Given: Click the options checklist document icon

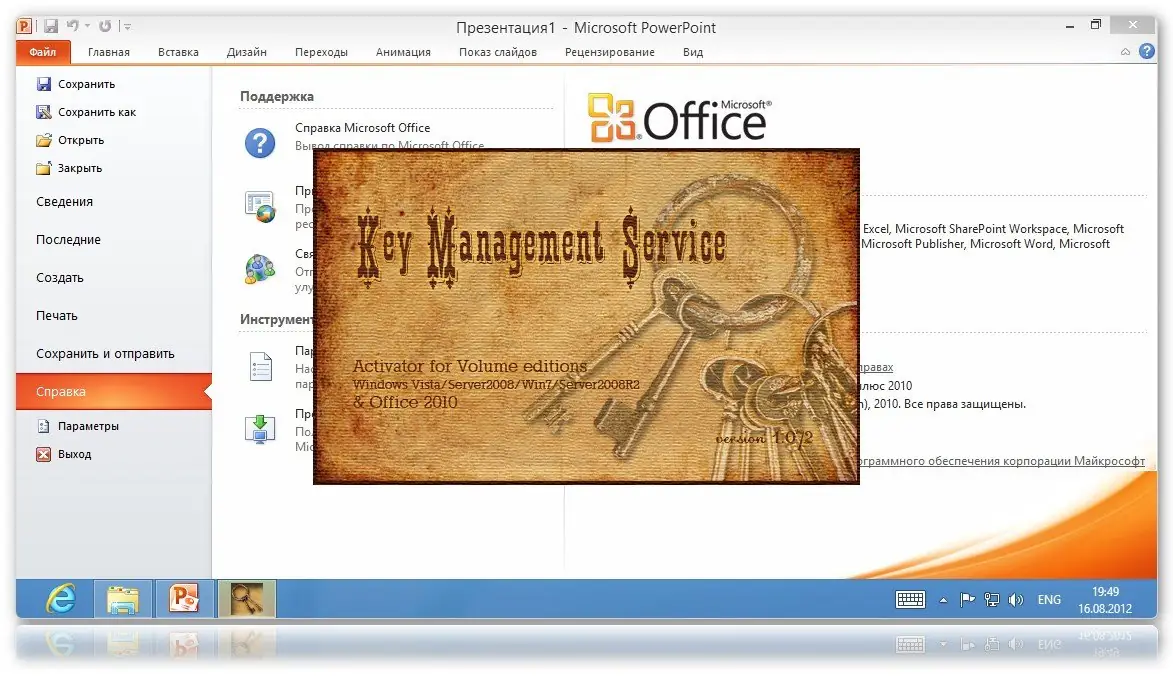Looking at the screenshot, I should (260, 366).
